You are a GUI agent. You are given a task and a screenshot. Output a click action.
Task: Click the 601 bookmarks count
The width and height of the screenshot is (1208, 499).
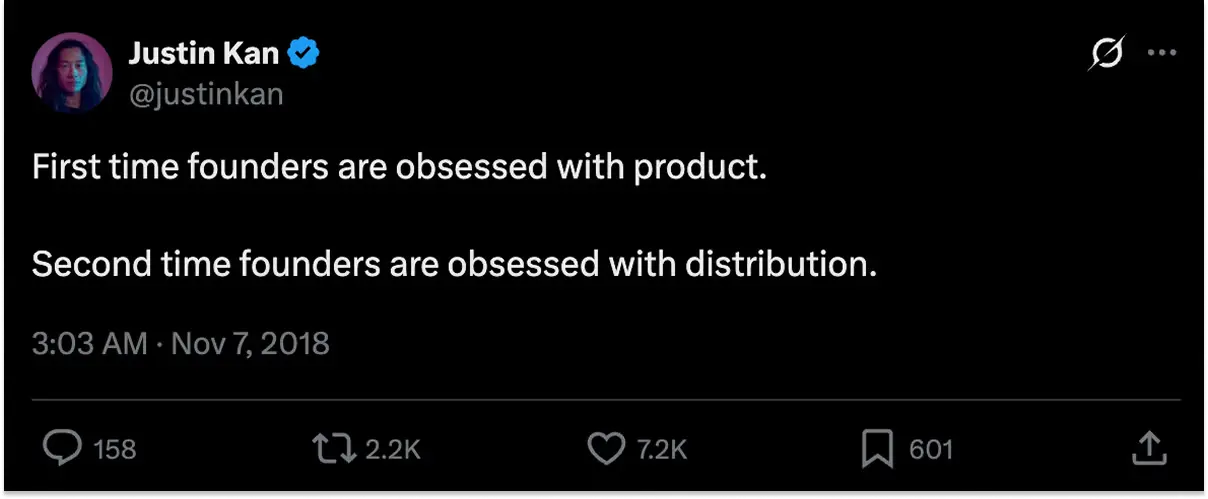tap(931, 450)
